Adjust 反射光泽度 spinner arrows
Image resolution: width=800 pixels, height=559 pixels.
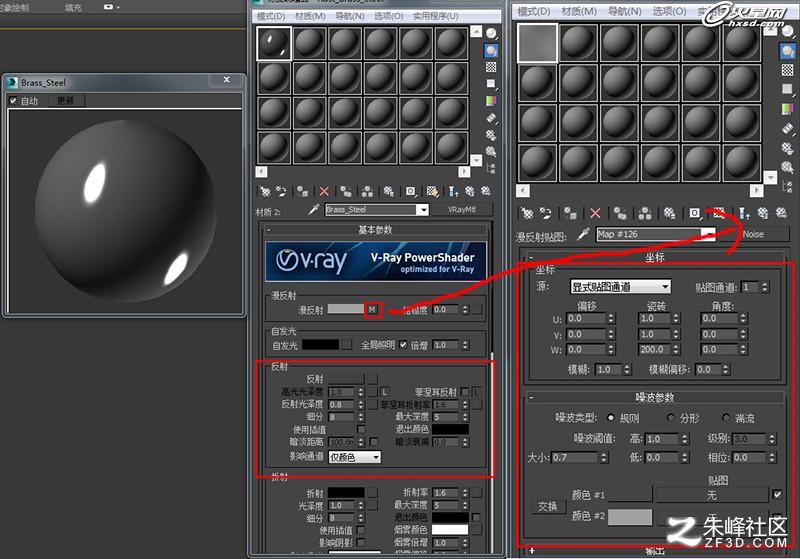361,404
